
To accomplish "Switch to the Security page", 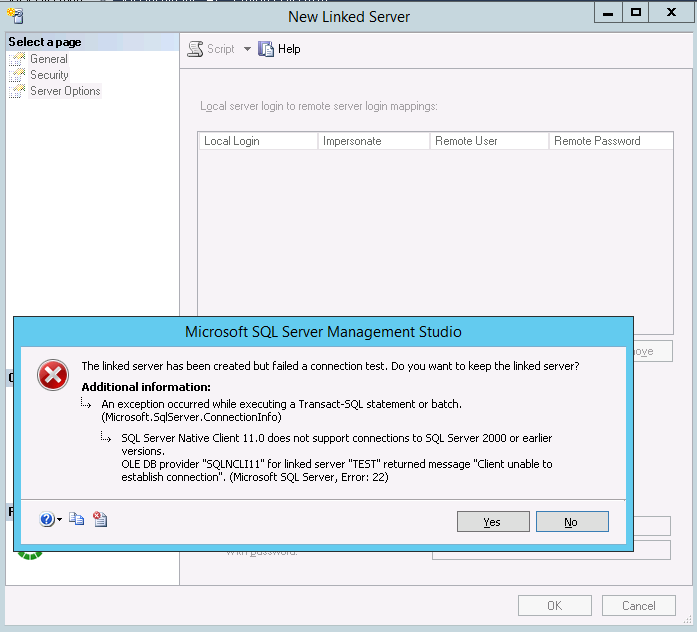I will pos(49,75).
